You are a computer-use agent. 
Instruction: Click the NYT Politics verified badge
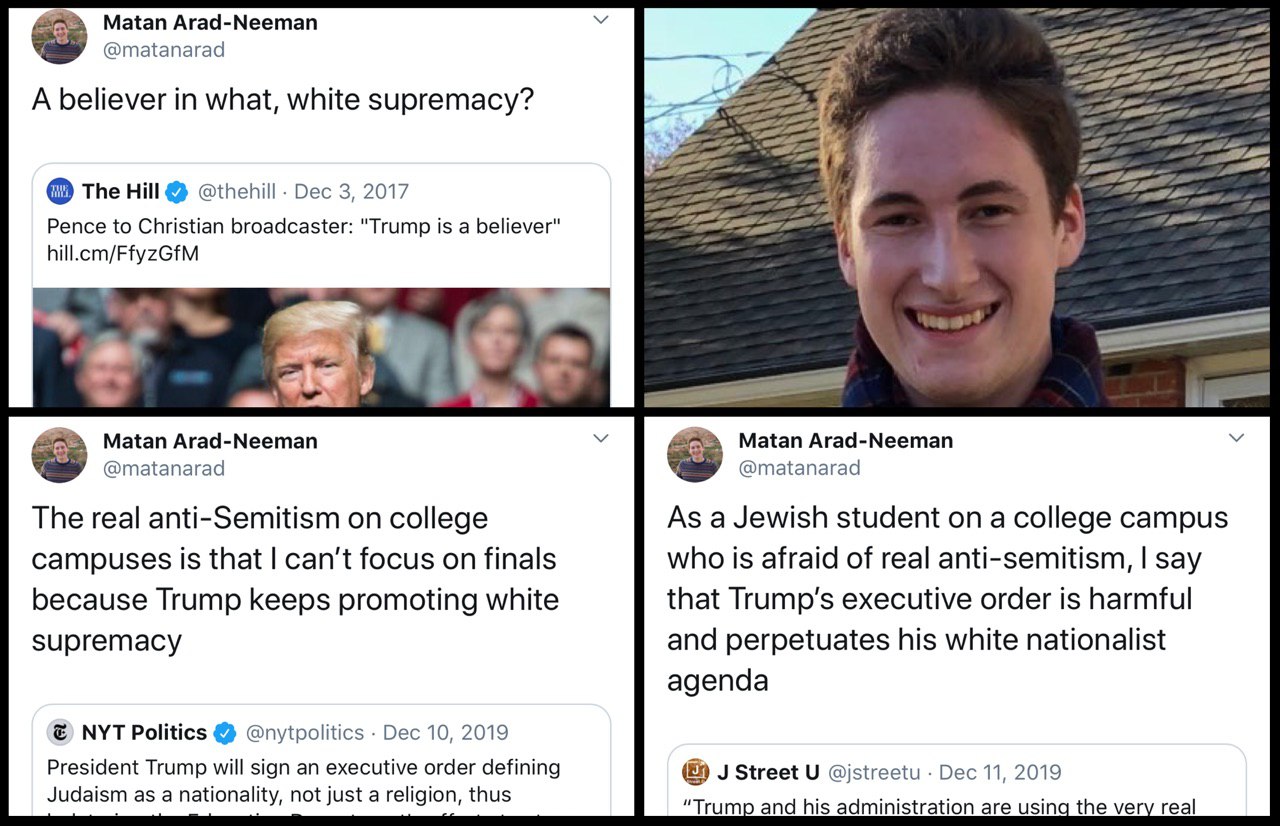(225, 733)
